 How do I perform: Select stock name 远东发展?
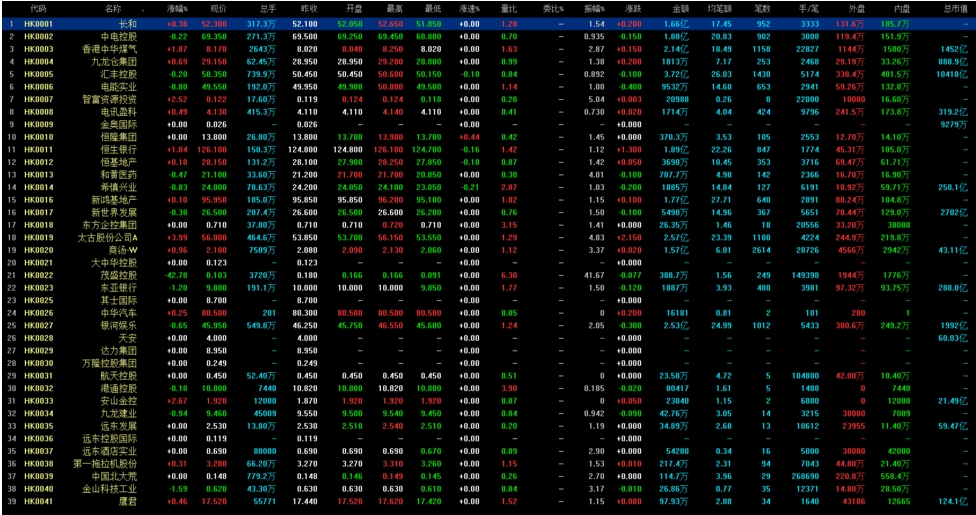click(119, 426)
